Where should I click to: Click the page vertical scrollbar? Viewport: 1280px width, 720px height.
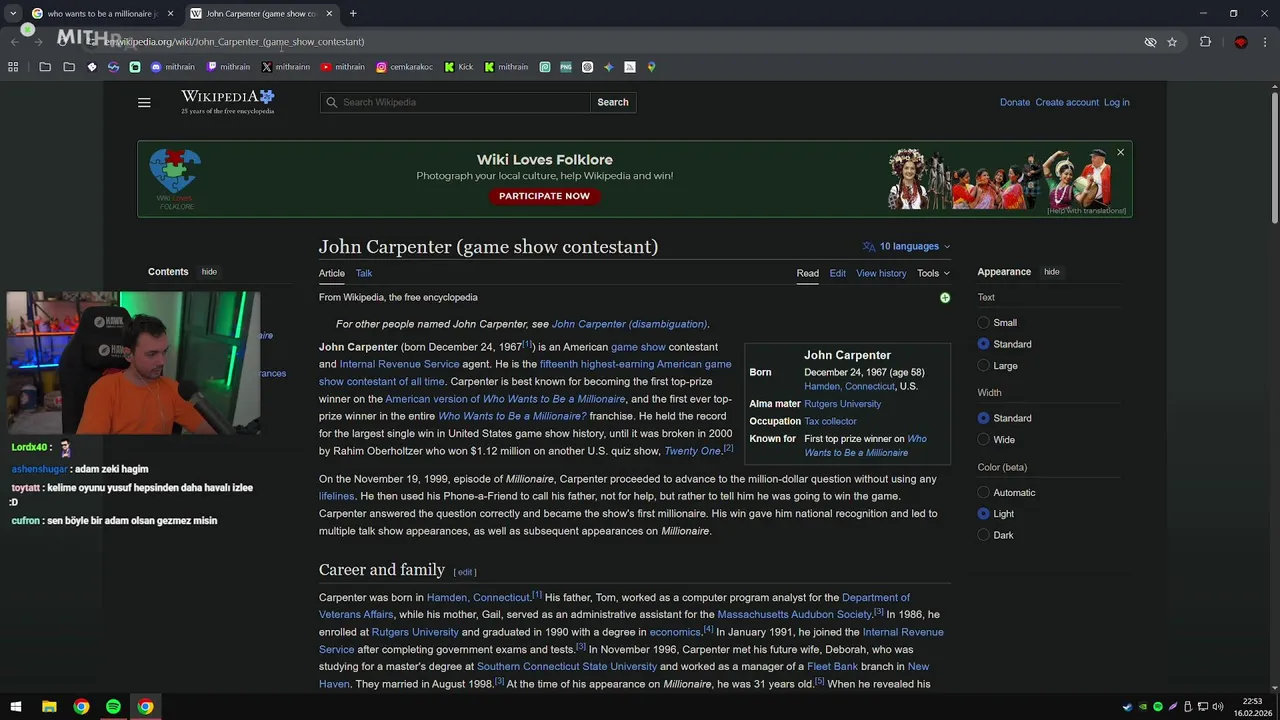(x=1275, y=157)
